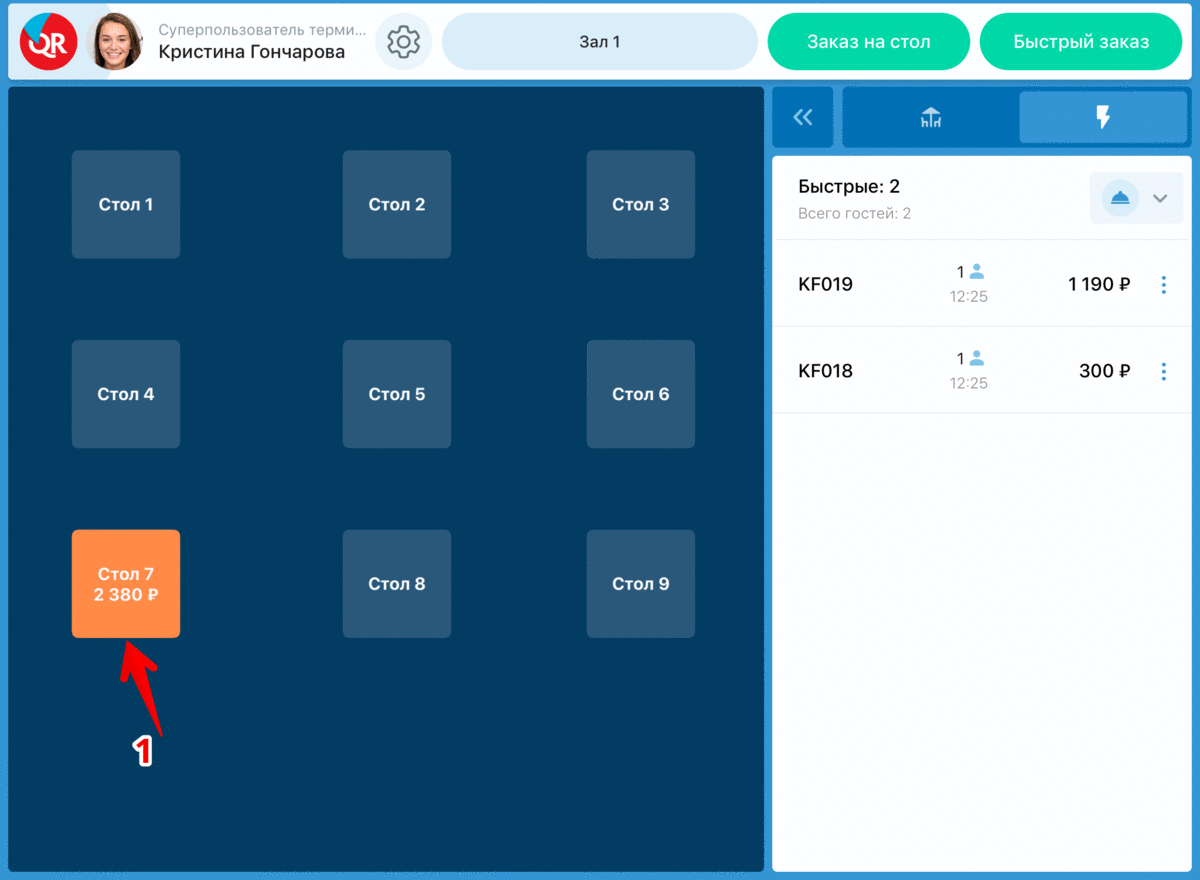This screenshot has width=1200, height=880.
Task: Switch to the quick orders lightning tab
Action: point(1103,118)
